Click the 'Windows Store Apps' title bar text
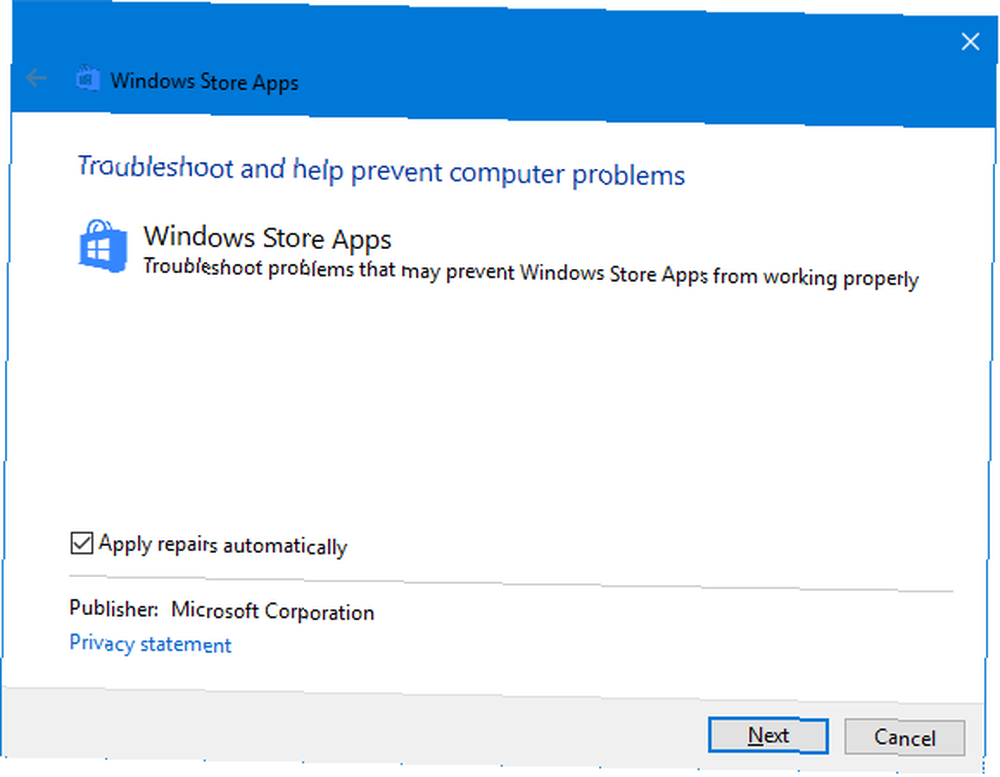 click(204, 82)
